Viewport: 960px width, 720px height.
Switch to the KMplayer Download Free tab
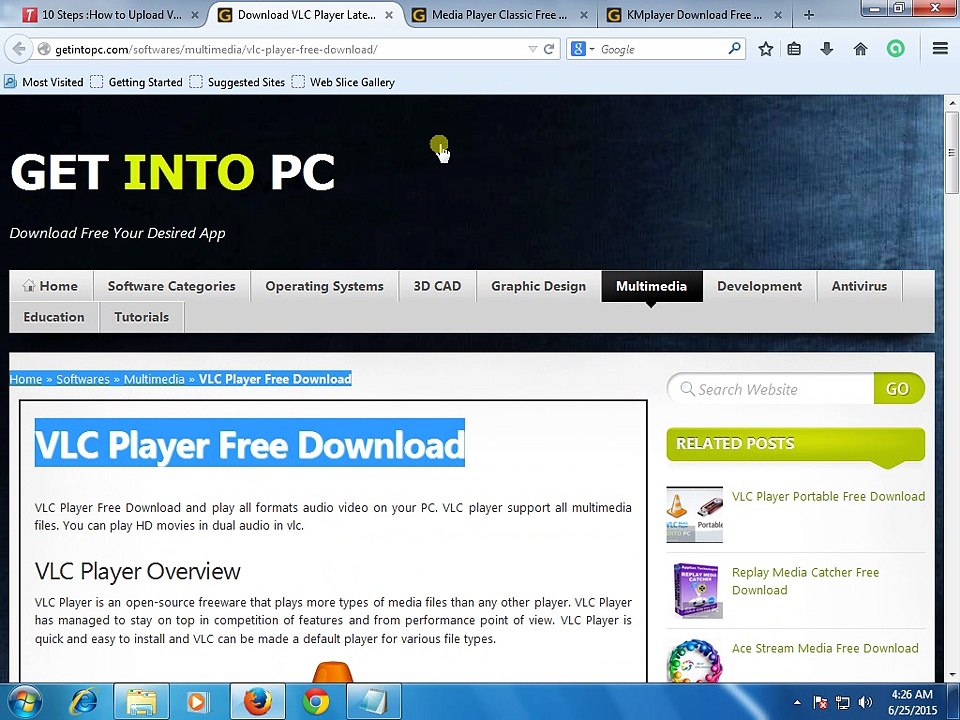point(692,15)
